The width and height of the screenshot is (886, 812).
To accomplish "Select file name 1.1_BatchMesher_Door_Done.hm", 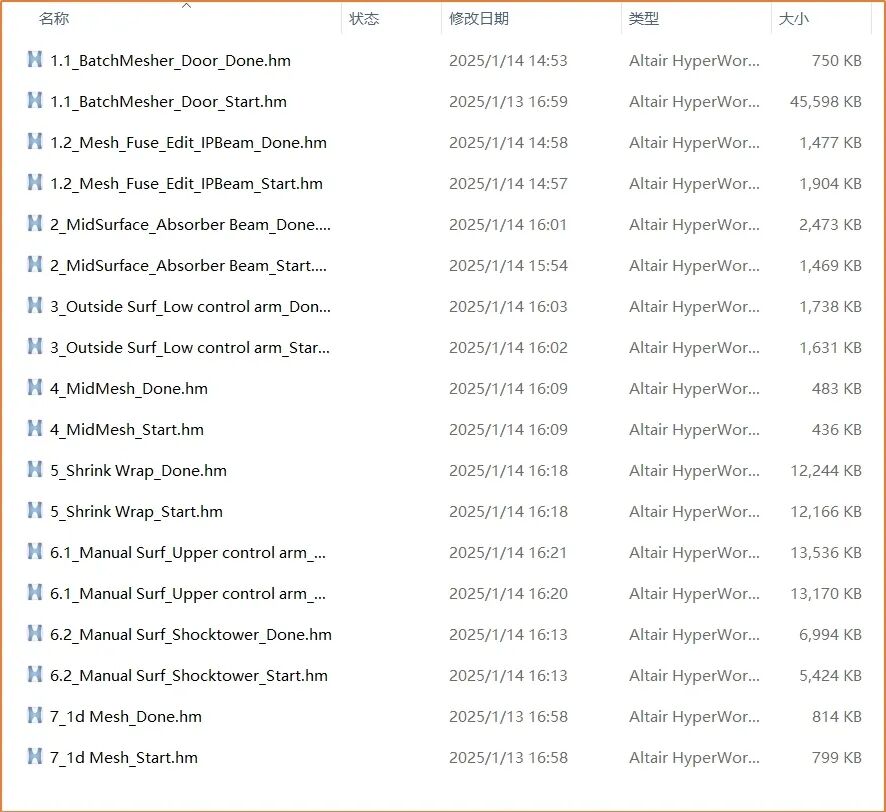I will click(x=170, y=60).
